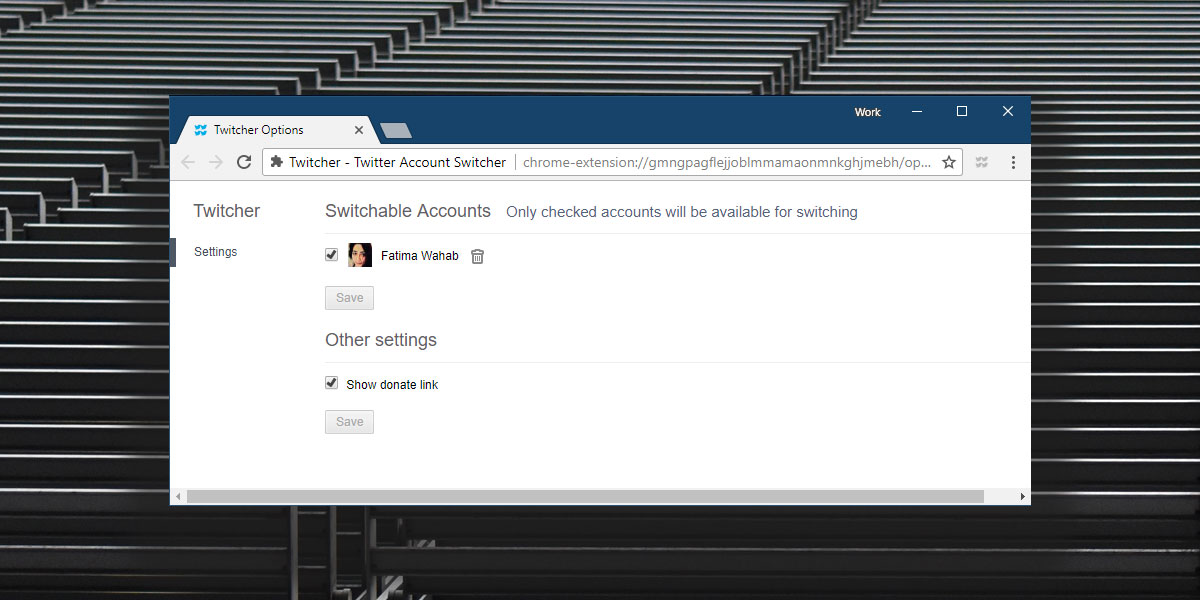This screenshot has height=600, width=1200.
Task: Minimize the Chrome window
Action: pyautogui.click(x=917, y=112)
